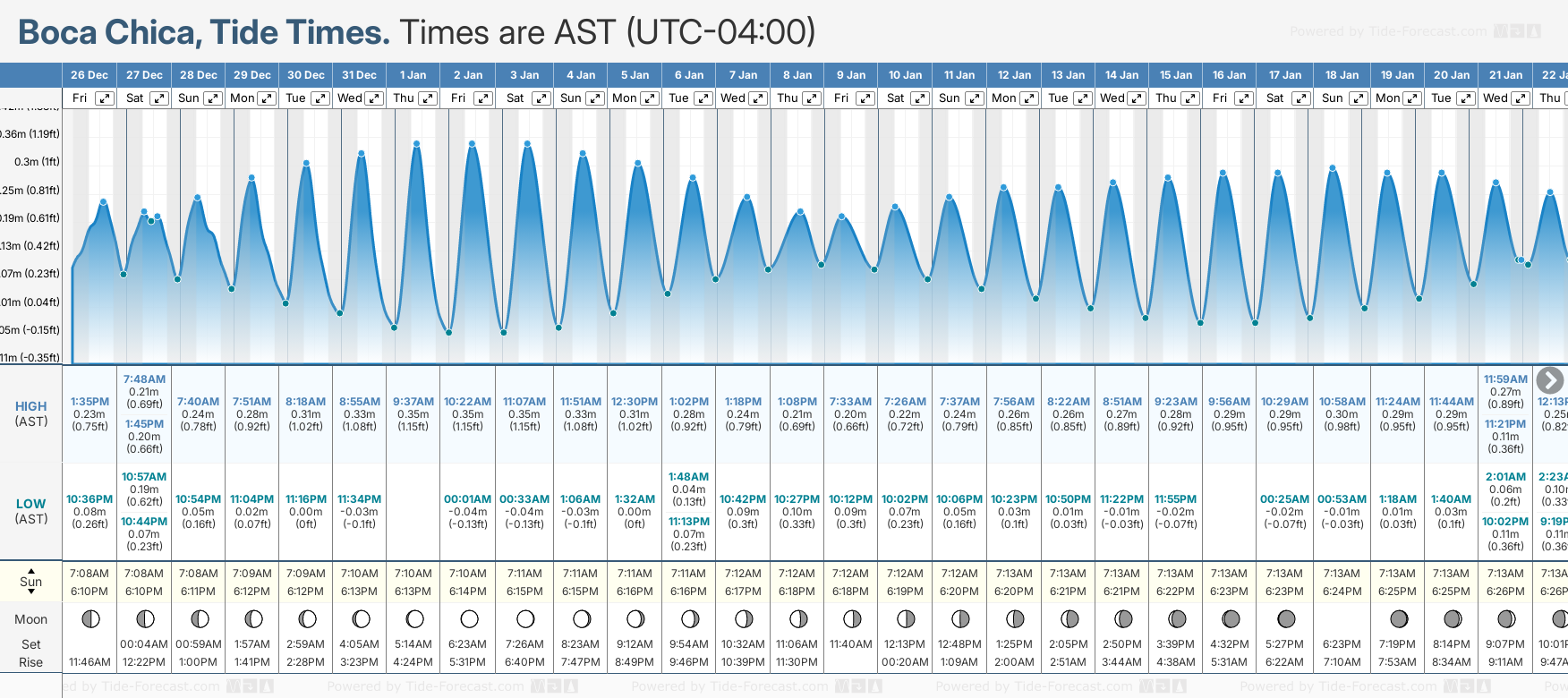Click the moon phase icon for 26 Dec
The width and height of the screenshot is (1568, 698).
coord(89,618)
